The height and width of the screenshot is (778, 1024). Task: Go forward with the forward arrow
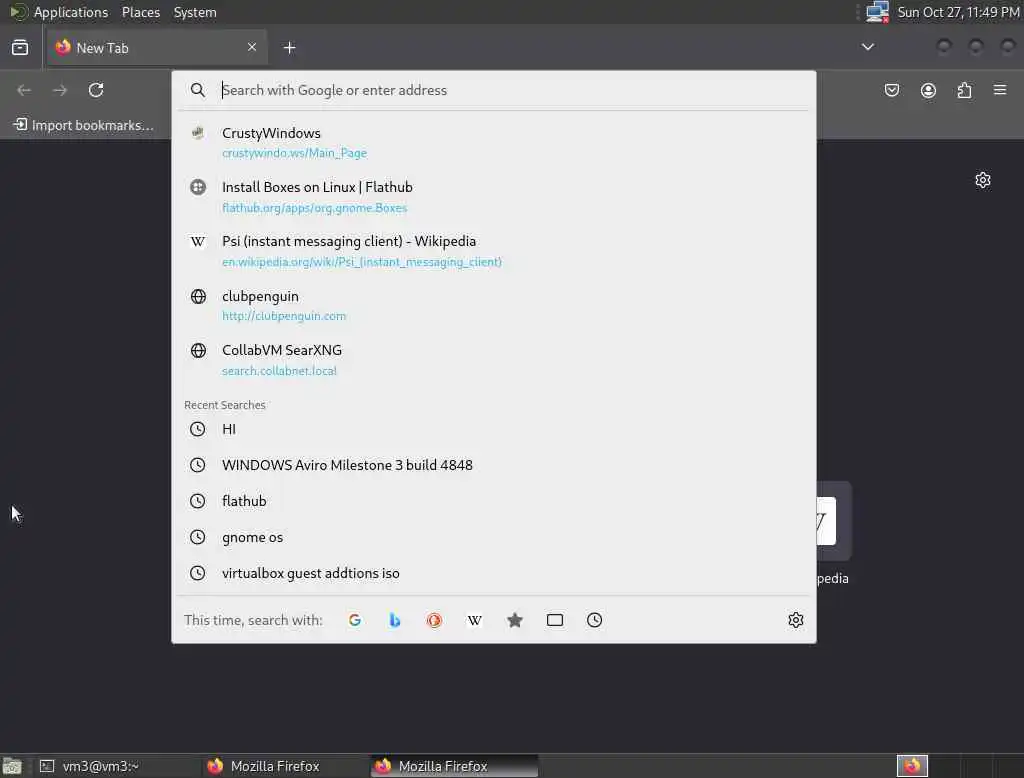coord(60,90)
